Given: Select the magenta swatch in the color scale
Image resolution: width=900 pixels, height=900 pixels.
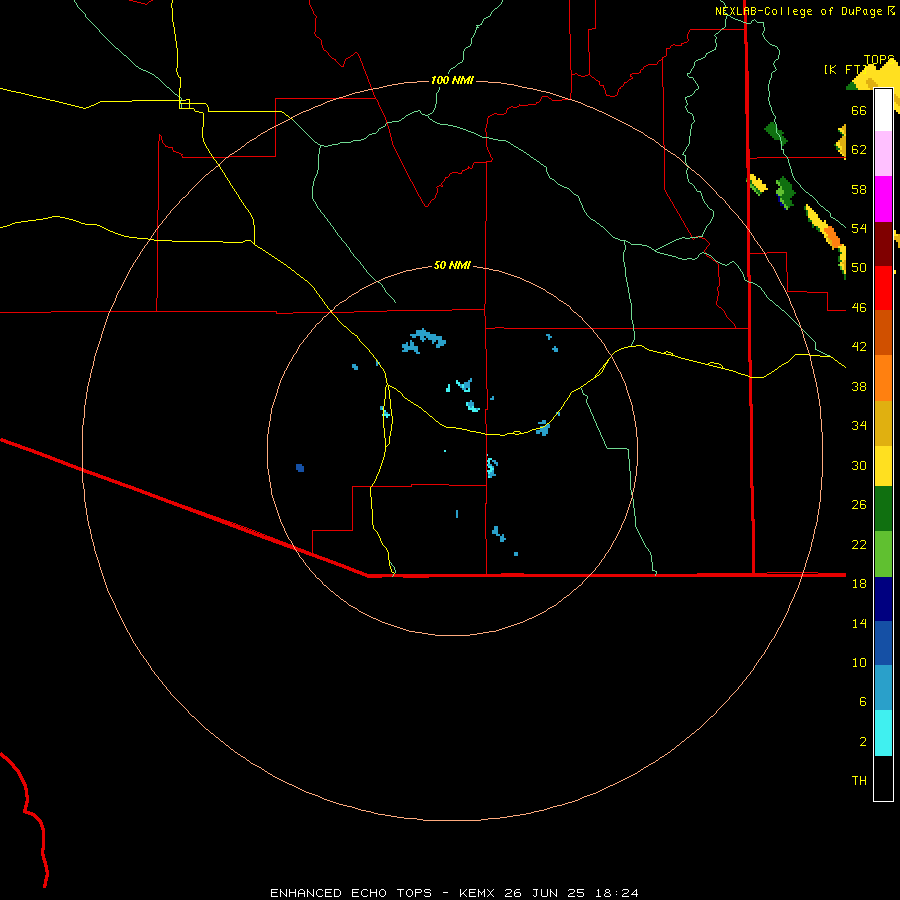Looking at the screenshot, I should (x=883, y=199).
